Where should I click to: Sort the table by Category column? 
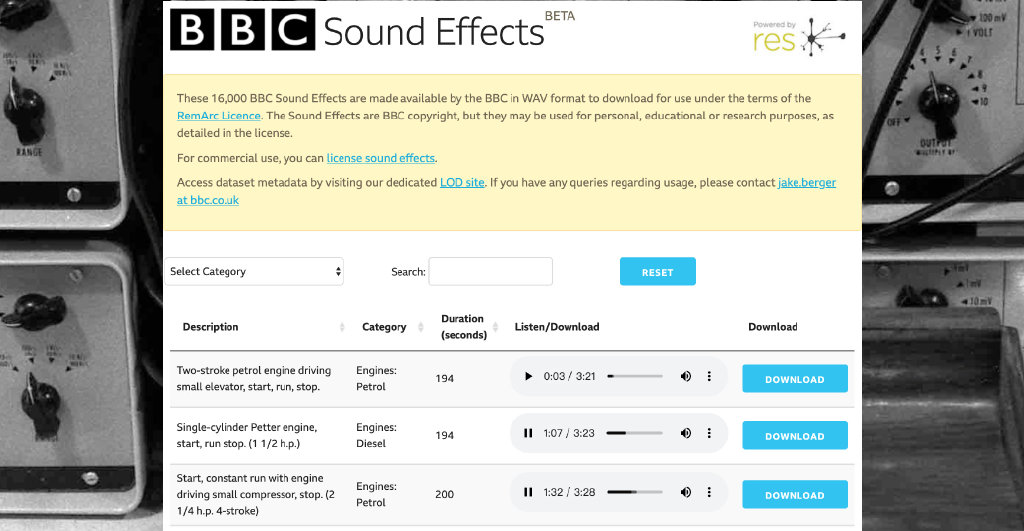(384, 327)
